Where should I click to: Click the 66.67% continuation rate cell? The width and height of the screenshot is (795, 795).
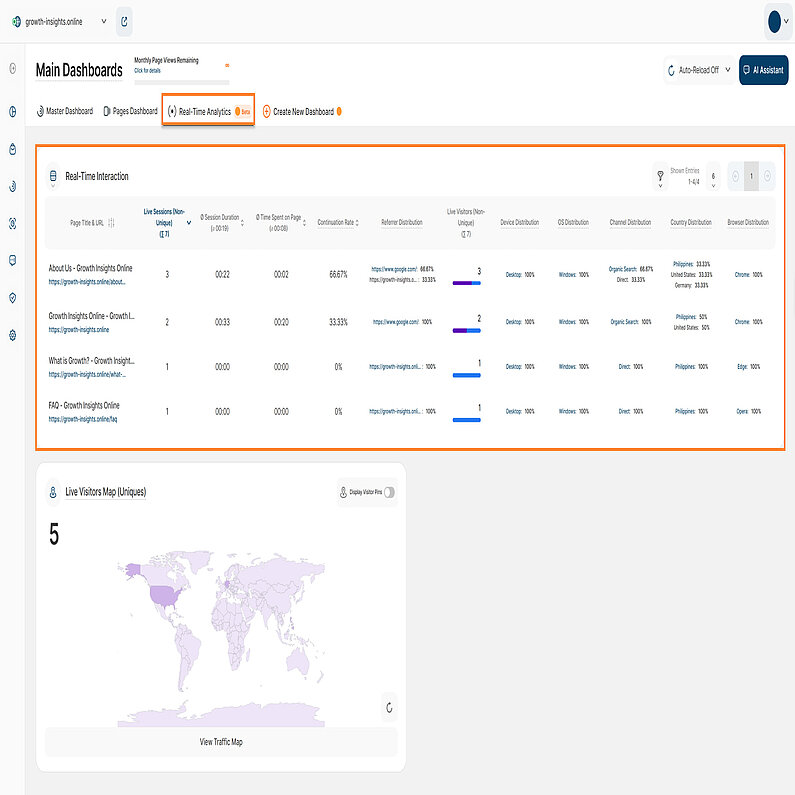pos(338,274)
